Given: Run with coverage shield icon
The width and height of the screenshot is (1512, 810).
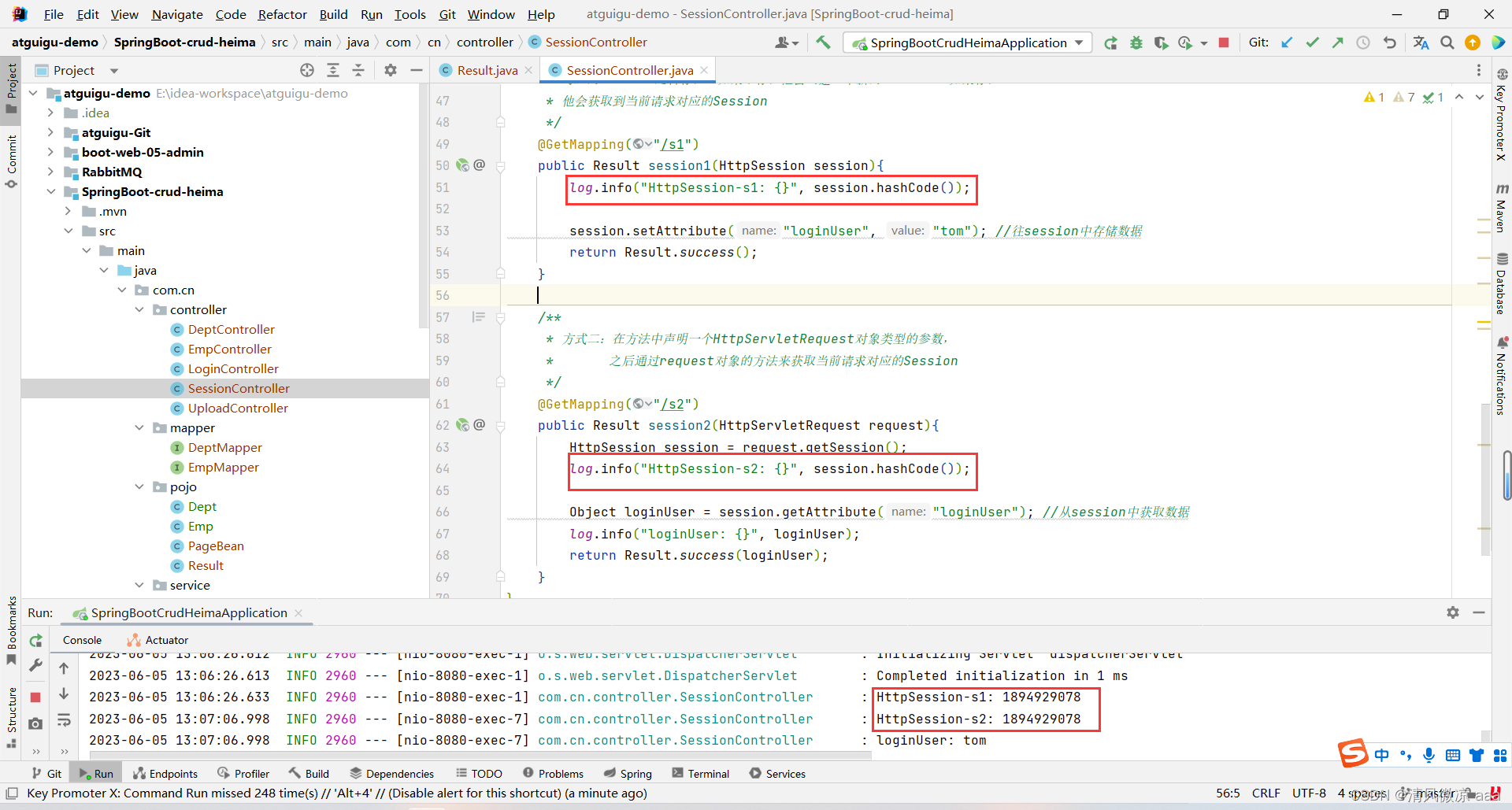Looking at the screenshot, I should point(1161,43).
